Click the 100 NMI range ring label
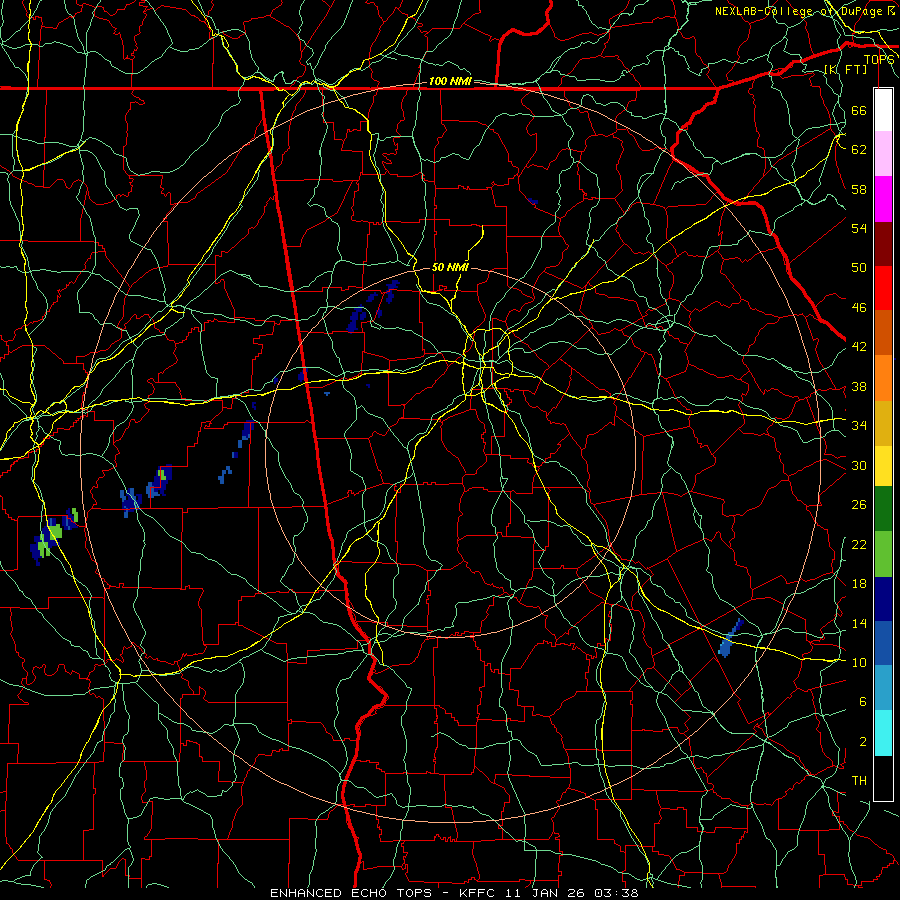Image resolution: width=900 pixels, height=900 pixels. (450, 82)
